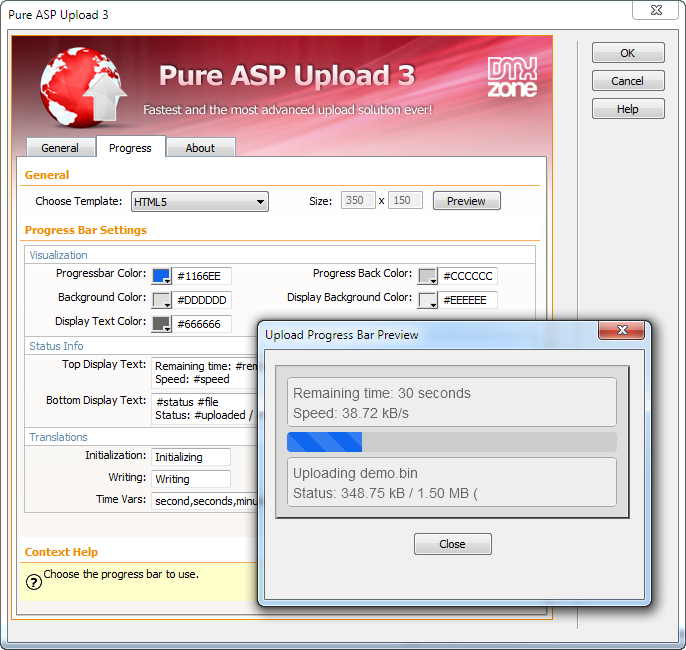Click the #666666 color value field
The image size is (686, 650).
(202, 324)
